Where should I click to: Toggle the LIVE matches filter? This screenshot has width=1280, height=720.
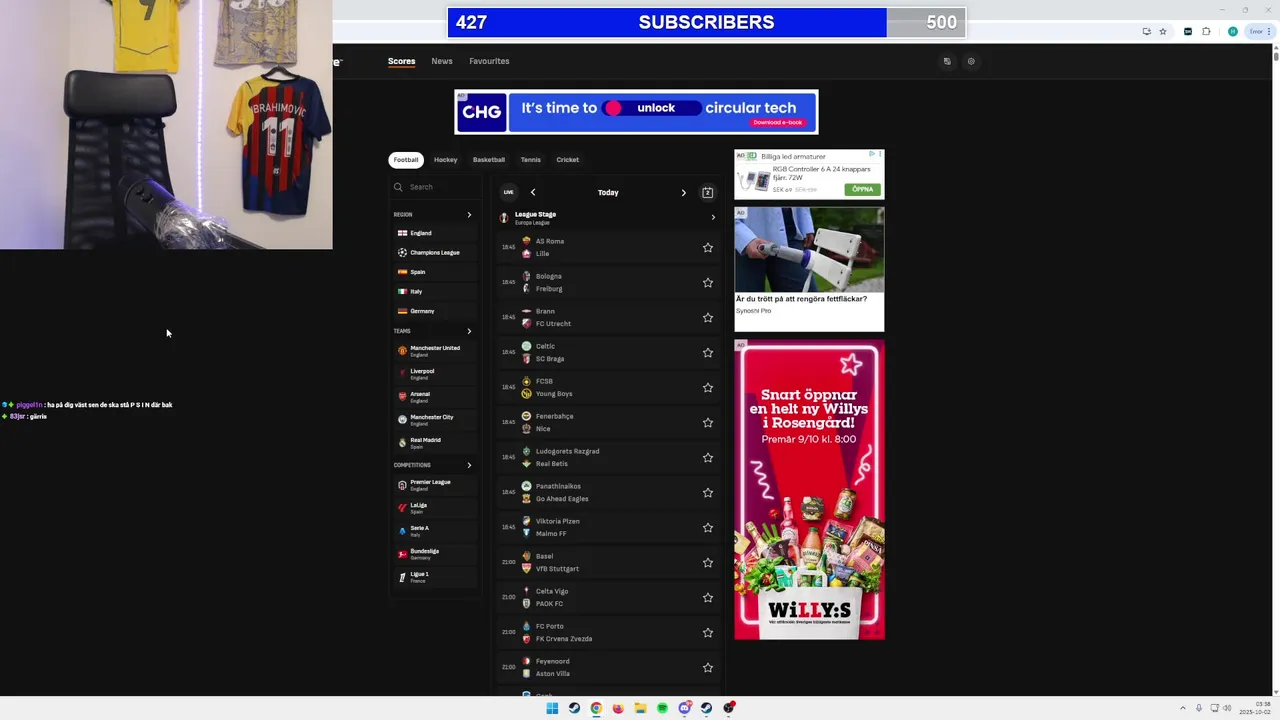coord(508,192)
